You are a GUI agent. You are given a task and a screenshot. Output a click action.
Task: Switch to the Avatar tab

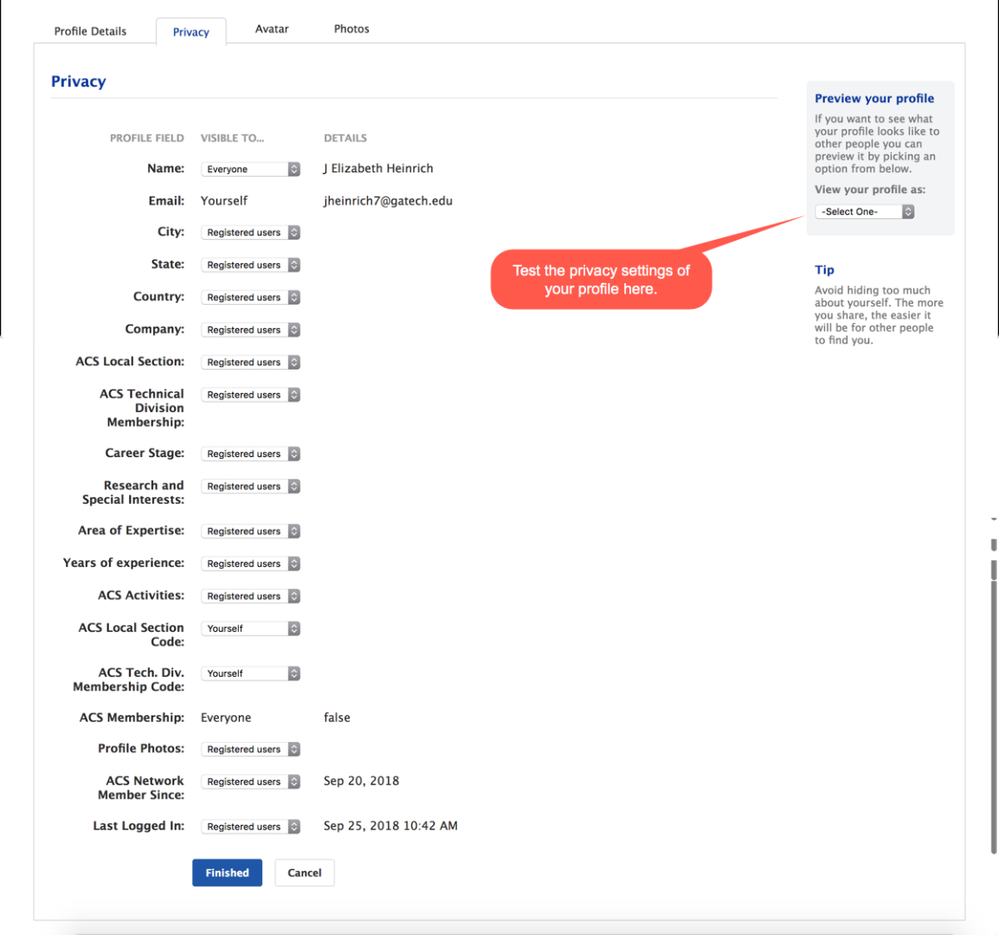272,29
